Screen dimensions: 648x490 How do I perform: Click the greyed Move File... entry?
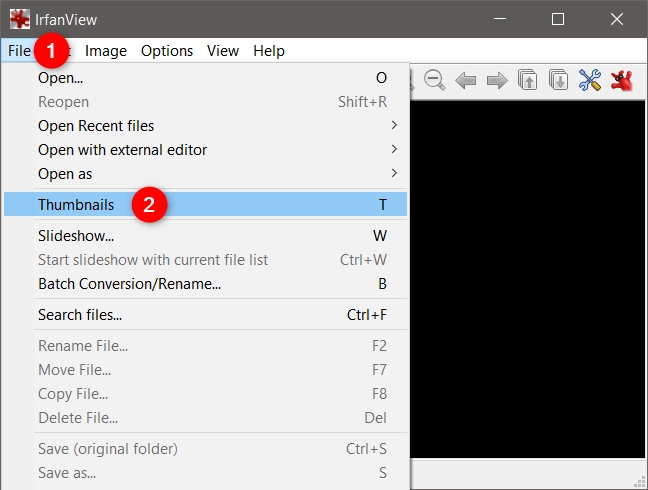(x=205, y=370)
